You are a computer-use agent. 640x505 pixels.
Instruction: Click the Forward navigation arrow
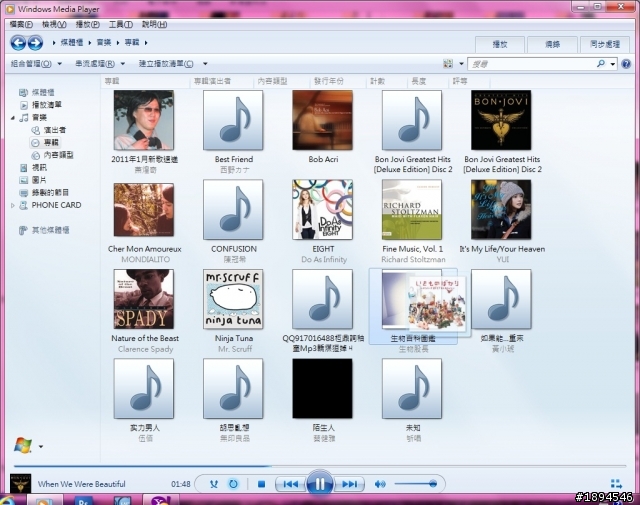tap(36, 42)
